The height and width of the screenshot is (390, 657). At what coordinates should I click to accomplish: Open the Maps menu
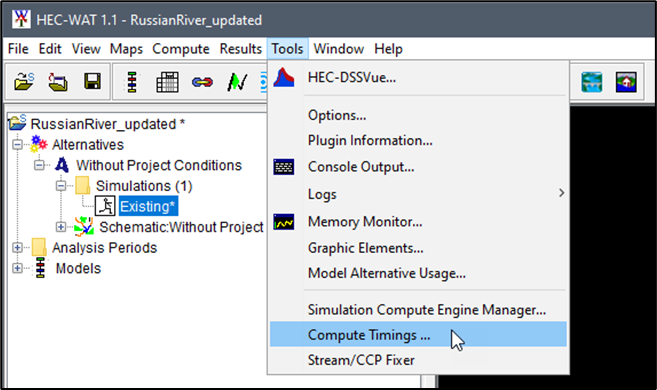(126, 49)
